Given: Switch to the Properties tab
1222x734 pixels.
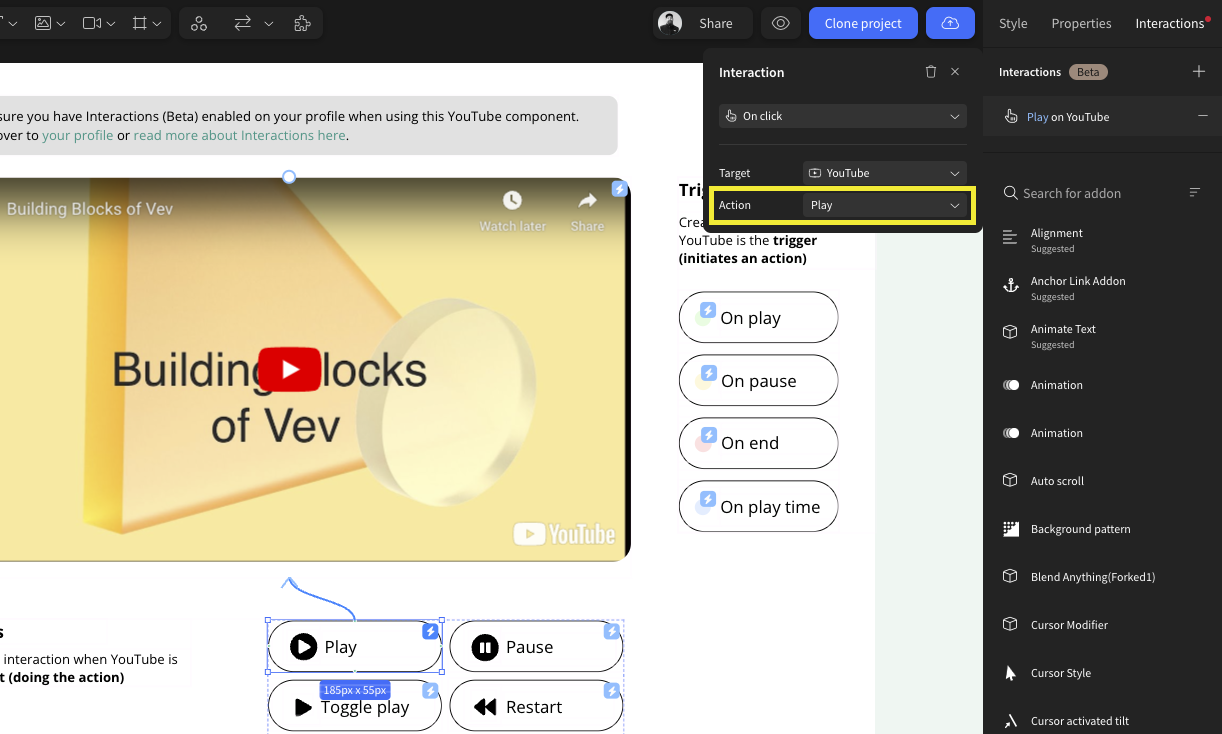Looking at the screenshot, I should [1081, 23].
